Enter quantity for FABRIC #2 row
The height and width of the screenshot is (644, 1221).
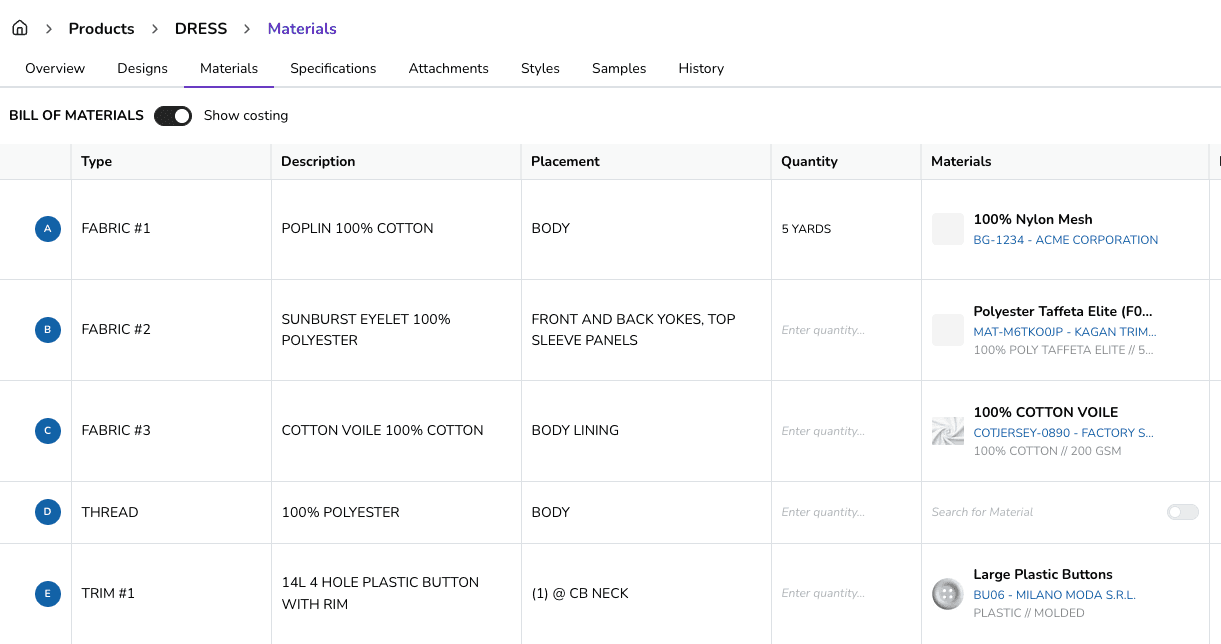[823, 330]
